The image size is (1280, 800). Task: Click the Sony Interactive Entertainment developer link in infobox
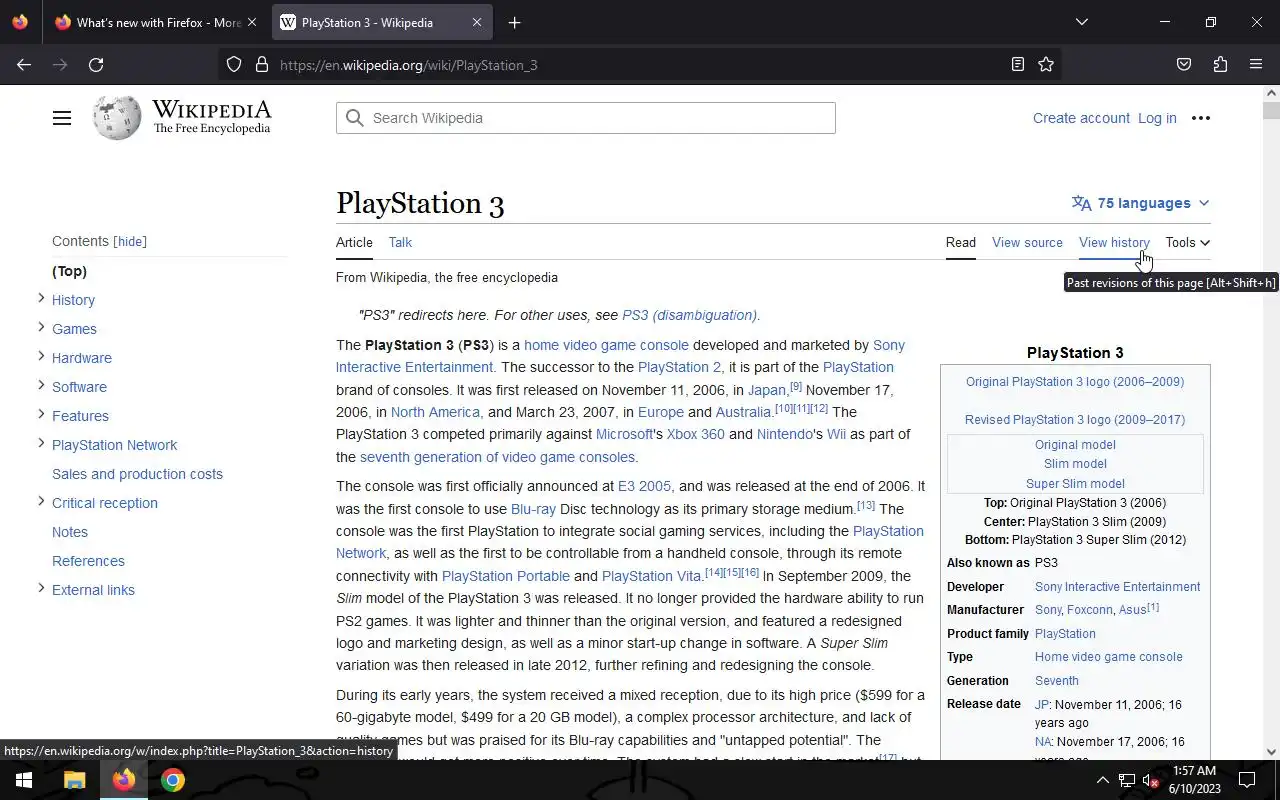[1117, 587]
